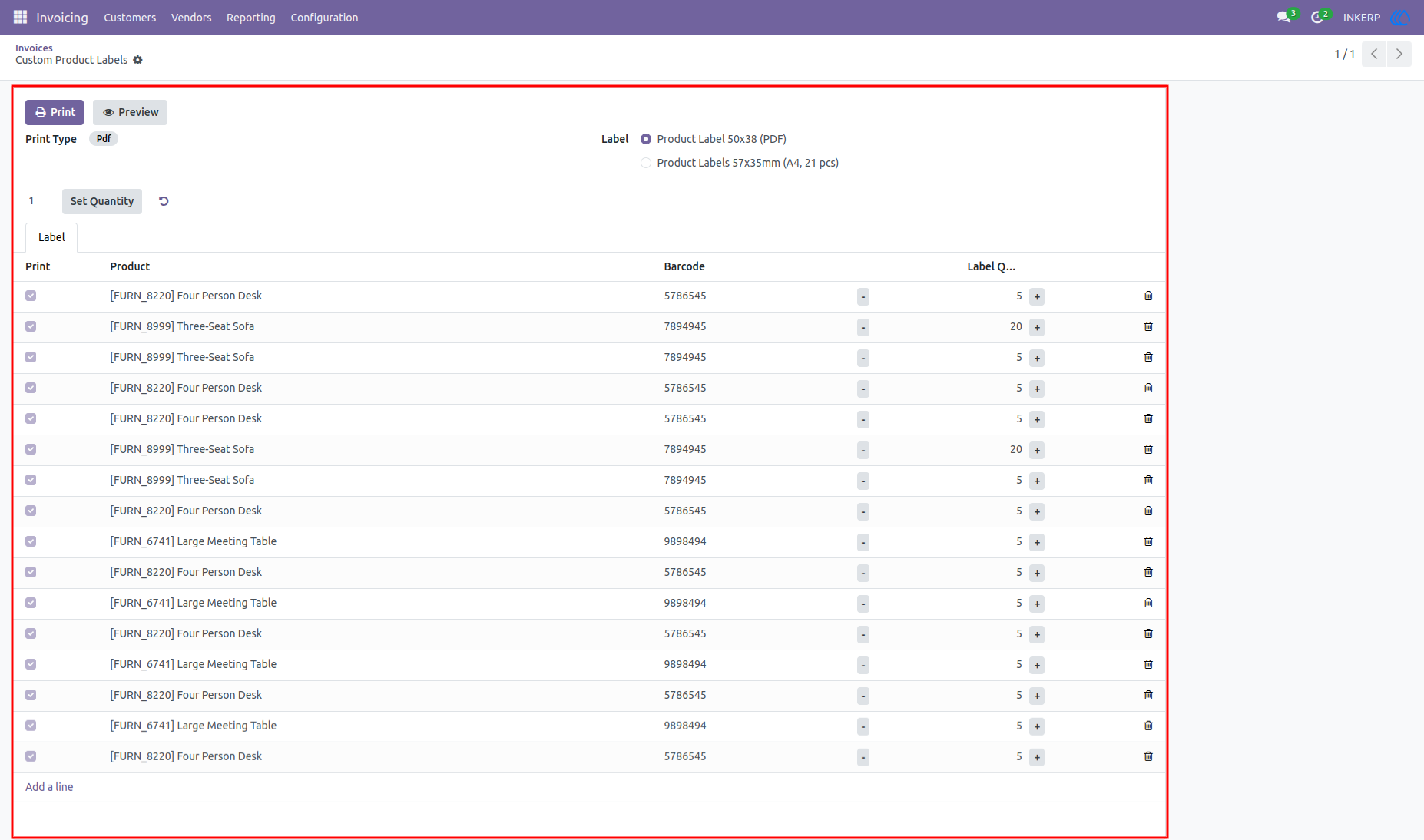Increase quantity on last Large Meeting Table row

click(x=1037, y=726)
